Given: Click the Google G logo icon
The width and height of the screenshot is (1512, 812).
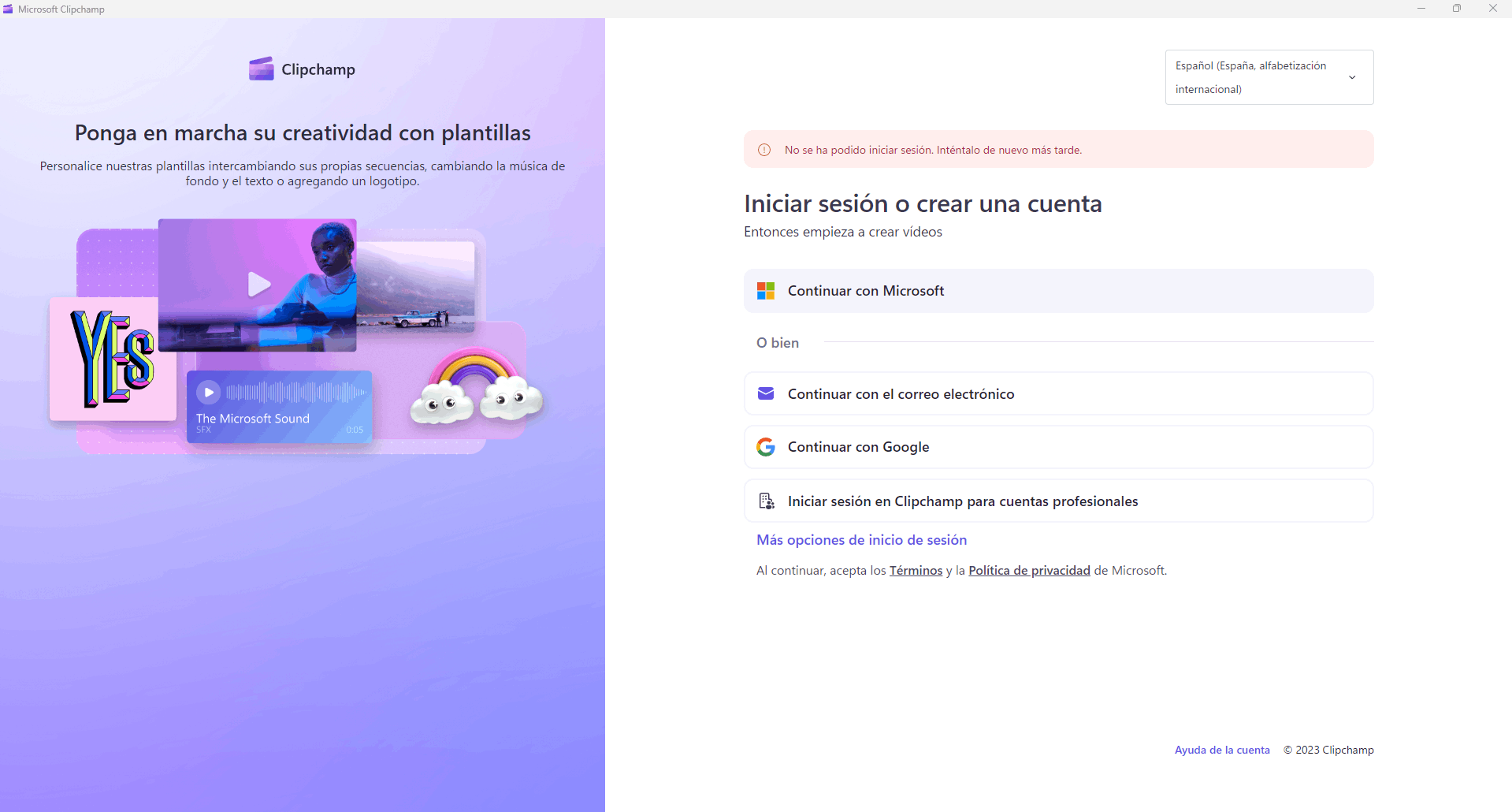Looking at the screenshot, I should click(x=766, y=447).
